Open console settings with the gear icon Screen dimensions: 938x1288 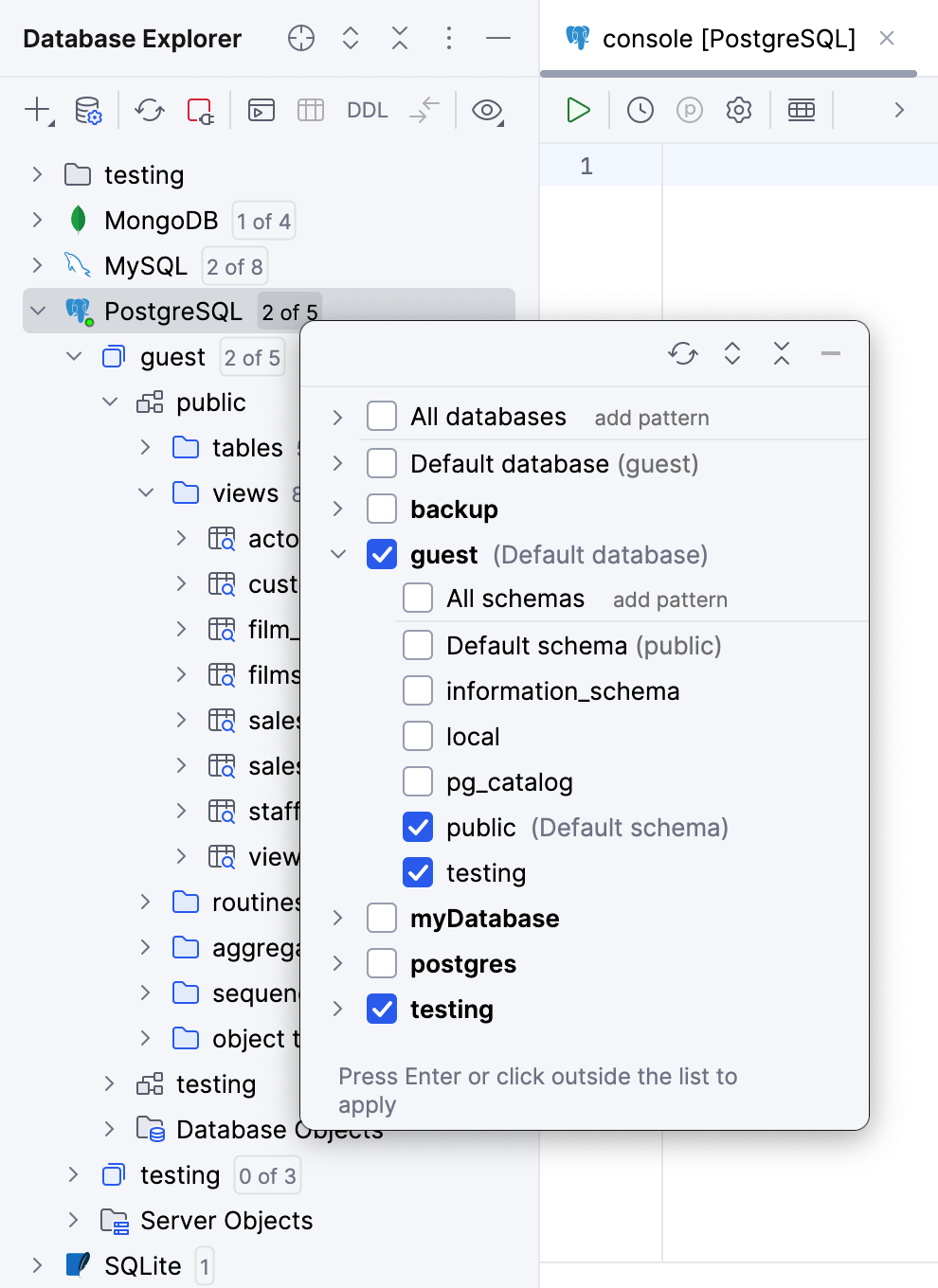click(738, 110)
